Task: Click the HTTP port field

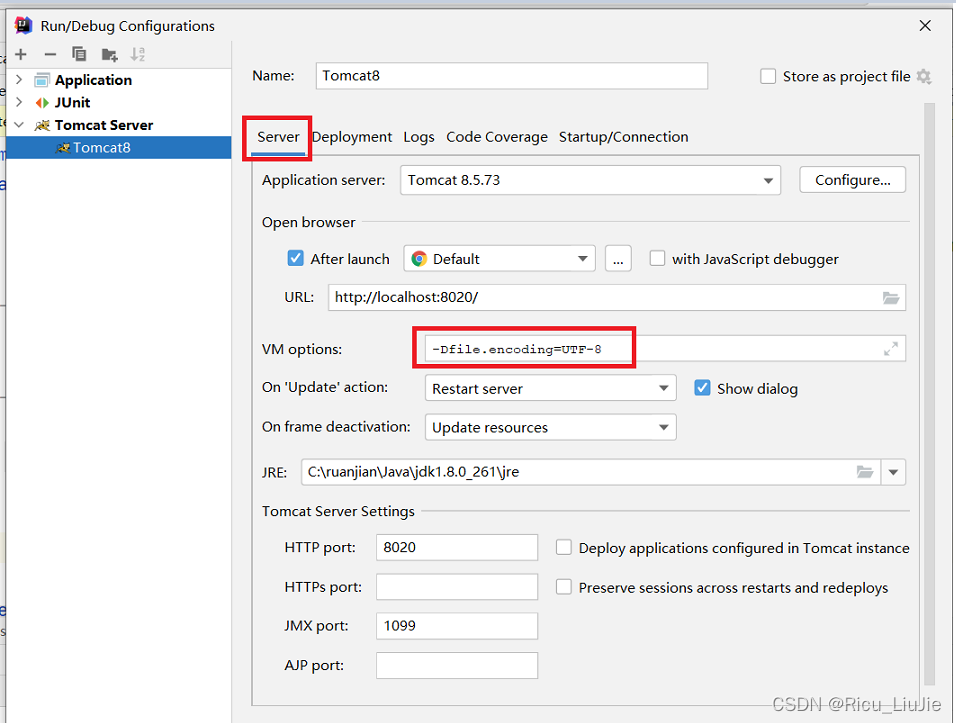Action: click(457, 547)
